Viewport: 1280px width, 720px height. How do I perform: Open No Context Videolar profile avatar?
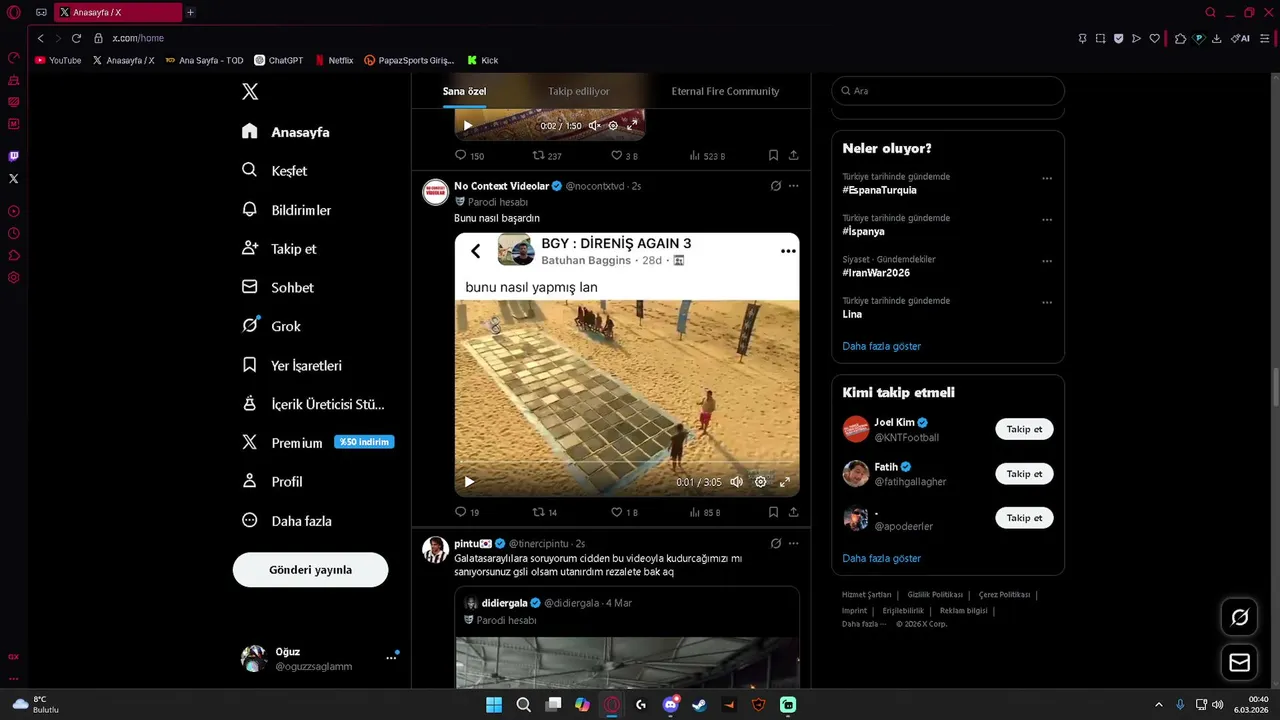(x=435, y=192)
